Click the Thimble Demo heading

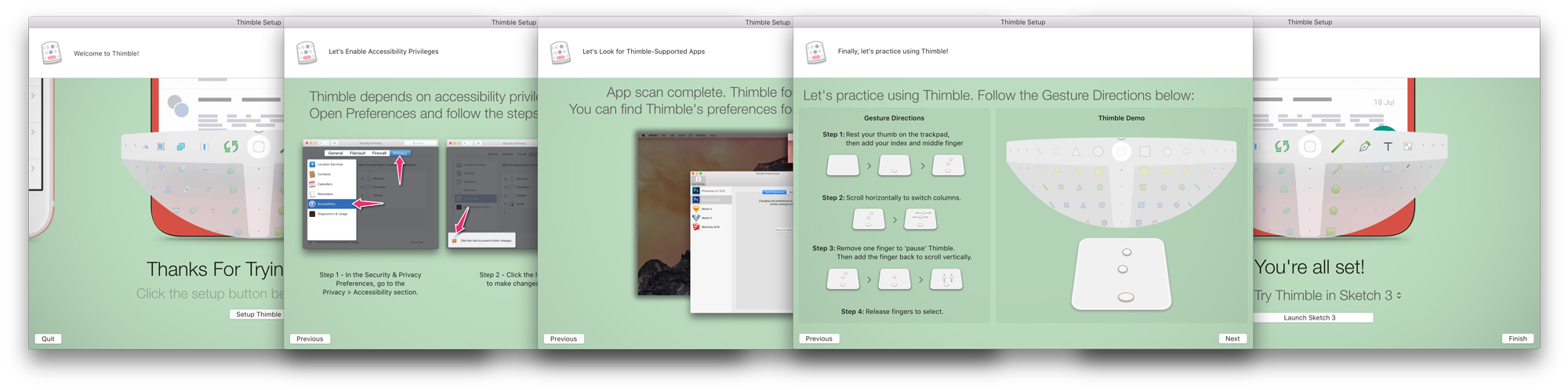[x=1121, y=118]
